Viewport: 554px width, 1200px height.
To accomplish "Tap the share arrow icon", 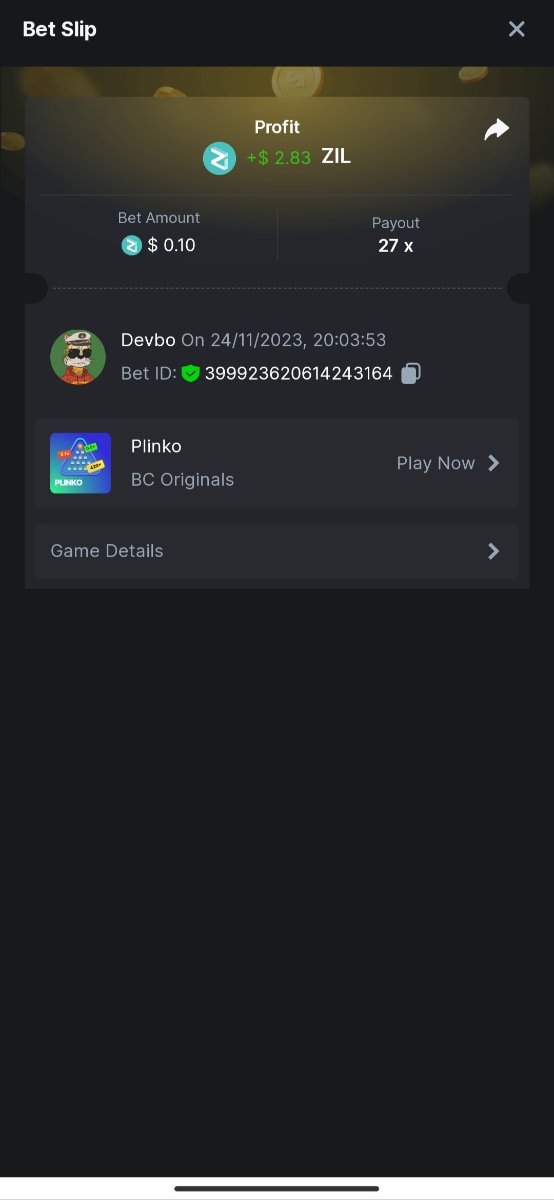I will point(497,130).
